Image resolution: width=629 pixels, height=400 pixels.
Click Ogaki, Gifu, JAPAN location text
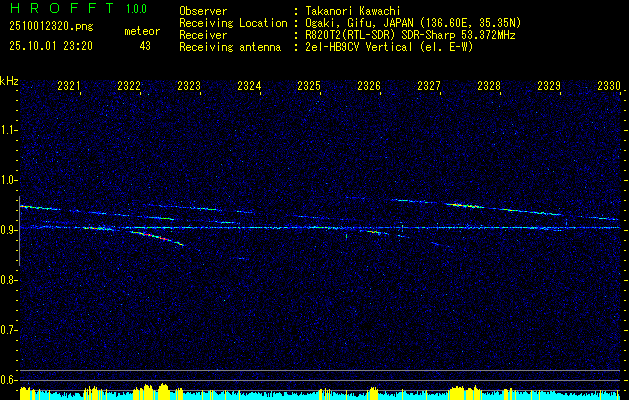(x=413, y=23)
